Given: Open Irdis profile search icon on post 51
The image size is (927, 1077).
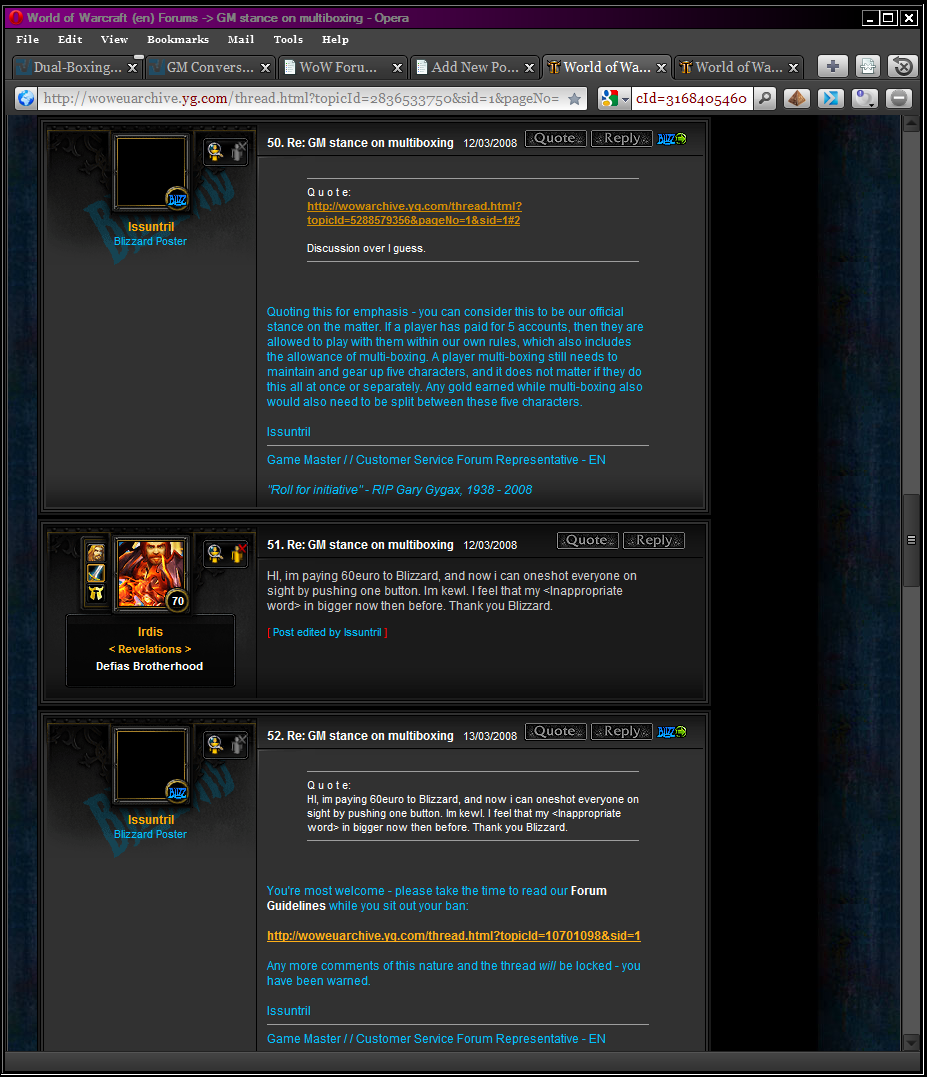Looking at the screenshot, I should [215, 553].
